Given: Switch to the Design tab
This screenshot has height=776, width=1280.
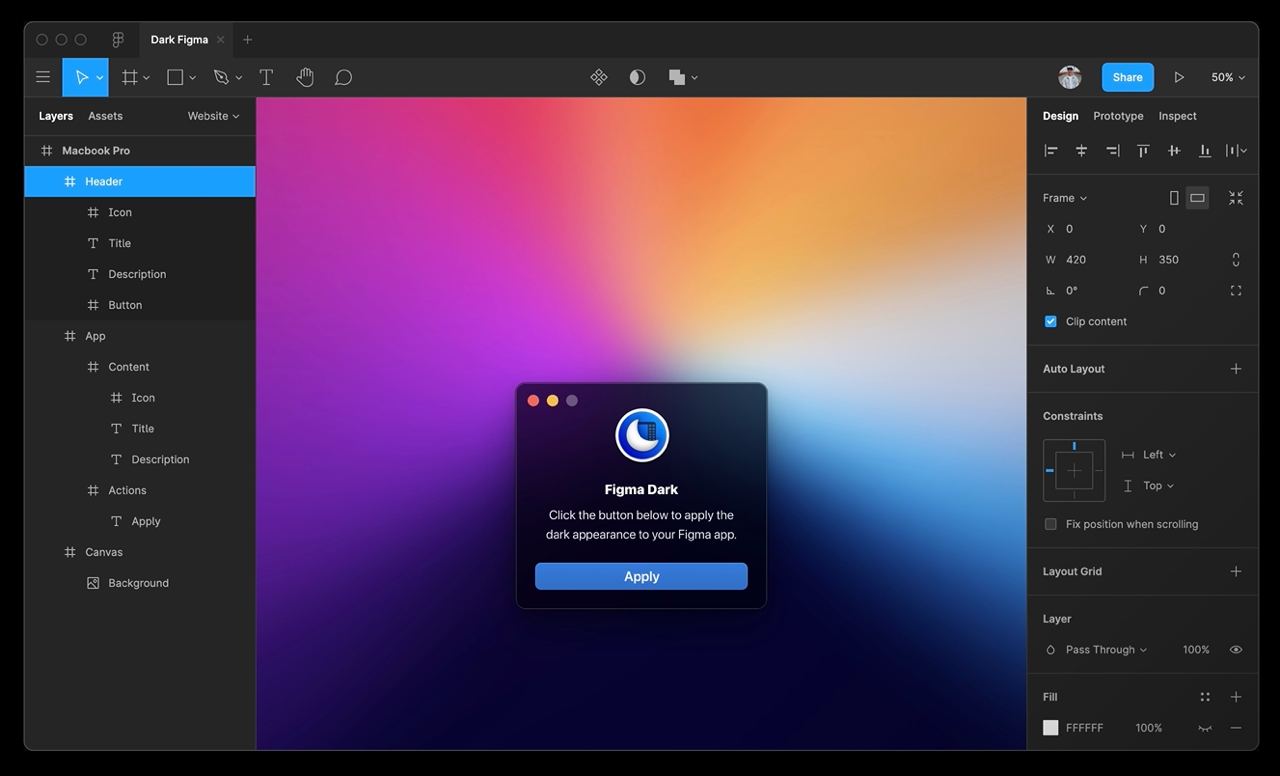Looking at the screenshot, I should [x=1060, y=116].
